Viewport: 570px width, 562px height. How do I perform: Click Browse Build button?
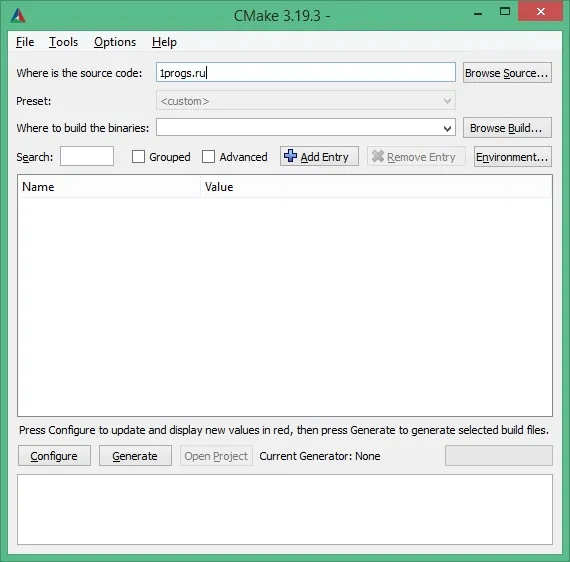507,128
